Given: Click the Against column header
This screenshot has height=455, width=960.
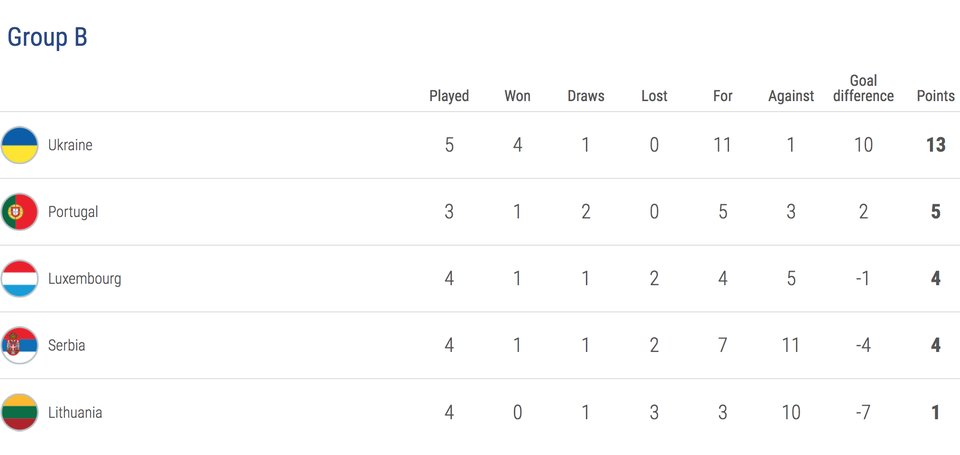Looking at the screenshot, I should (791, 96).
